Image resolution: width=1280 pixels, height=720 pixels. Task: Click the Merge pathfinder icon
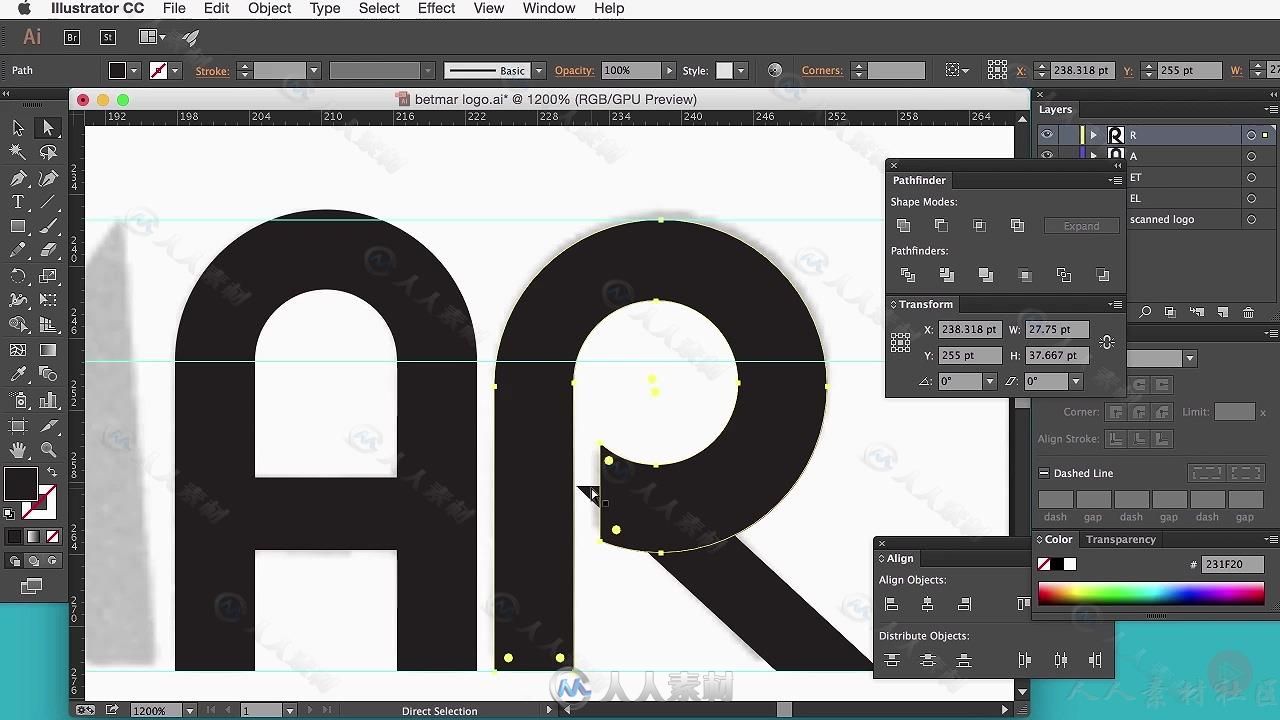[986, 275]
